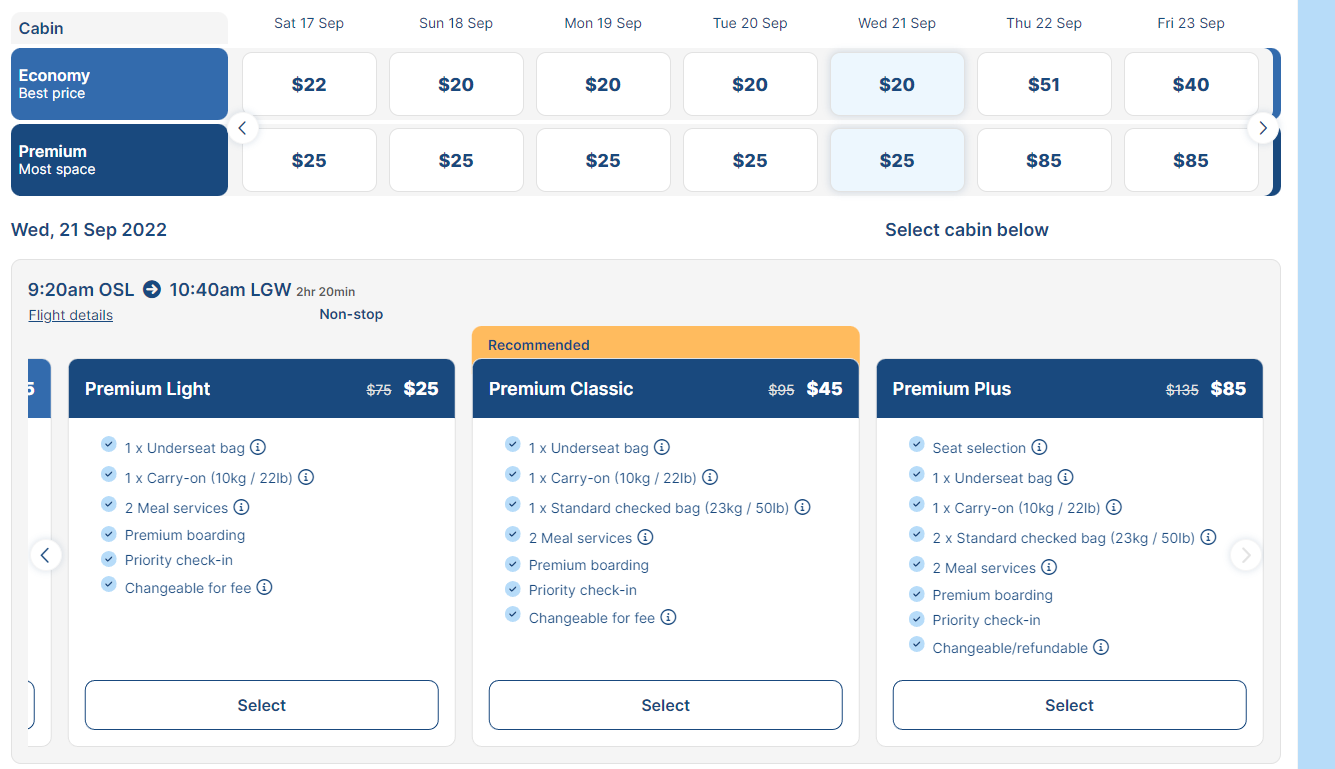This screenshot has width=1335, height=769.
Task: Show previous dates in price calendar
Action: coord(242,127)
